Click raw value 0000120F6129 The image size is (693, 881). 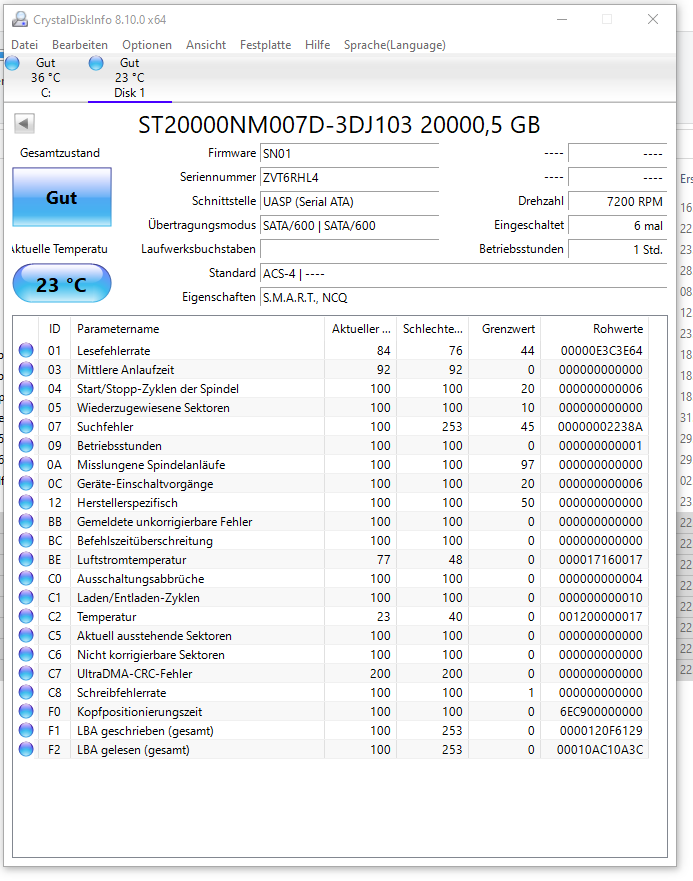601,731
